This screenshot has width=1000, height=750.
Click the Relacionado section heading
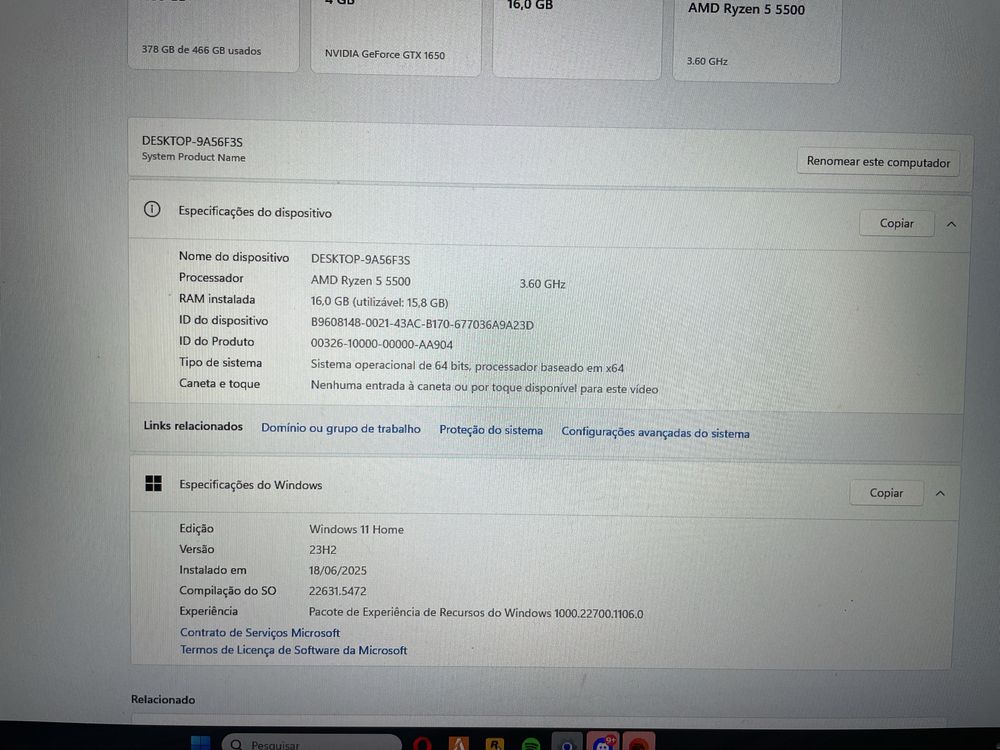(x=163, y=700)
